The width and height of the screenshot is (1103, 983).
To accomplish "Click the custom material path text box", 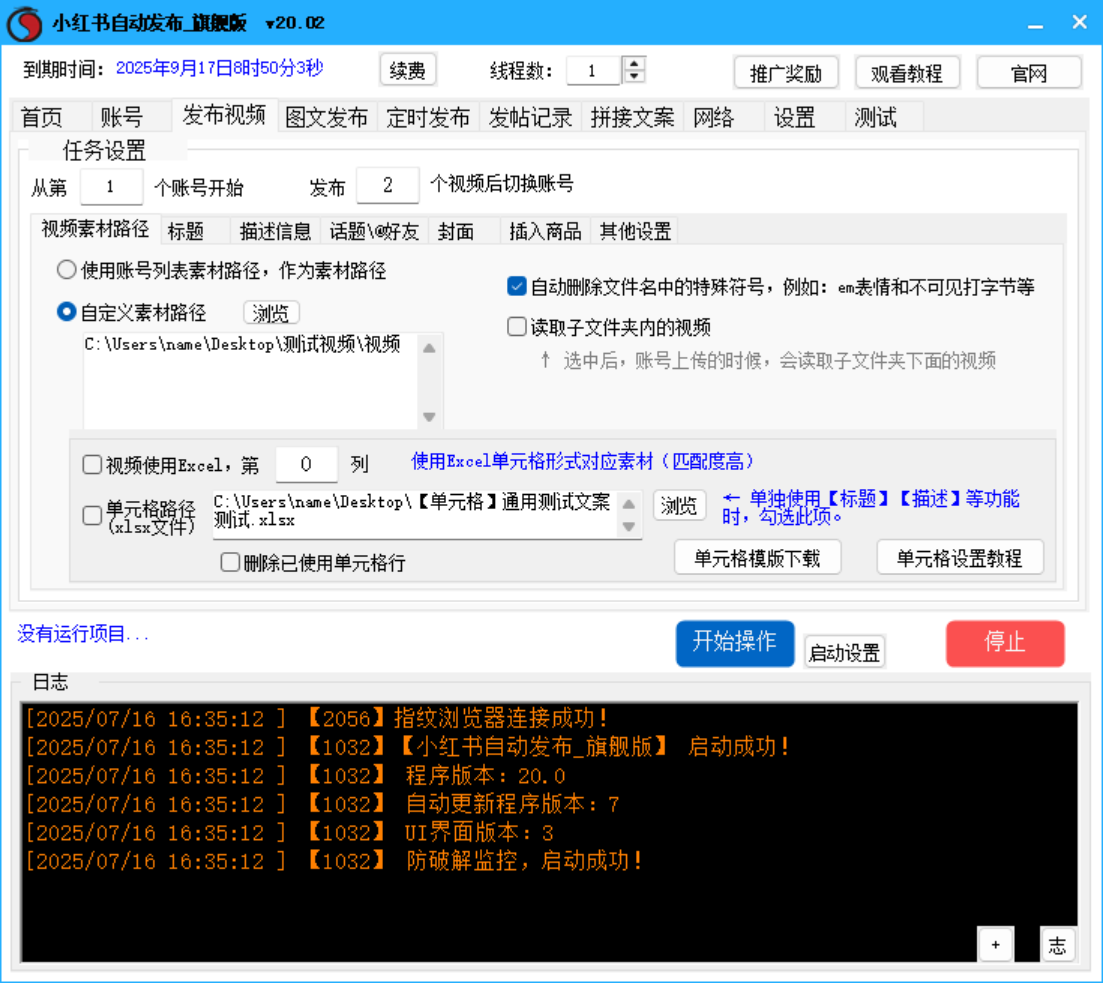I will point(252,381).
